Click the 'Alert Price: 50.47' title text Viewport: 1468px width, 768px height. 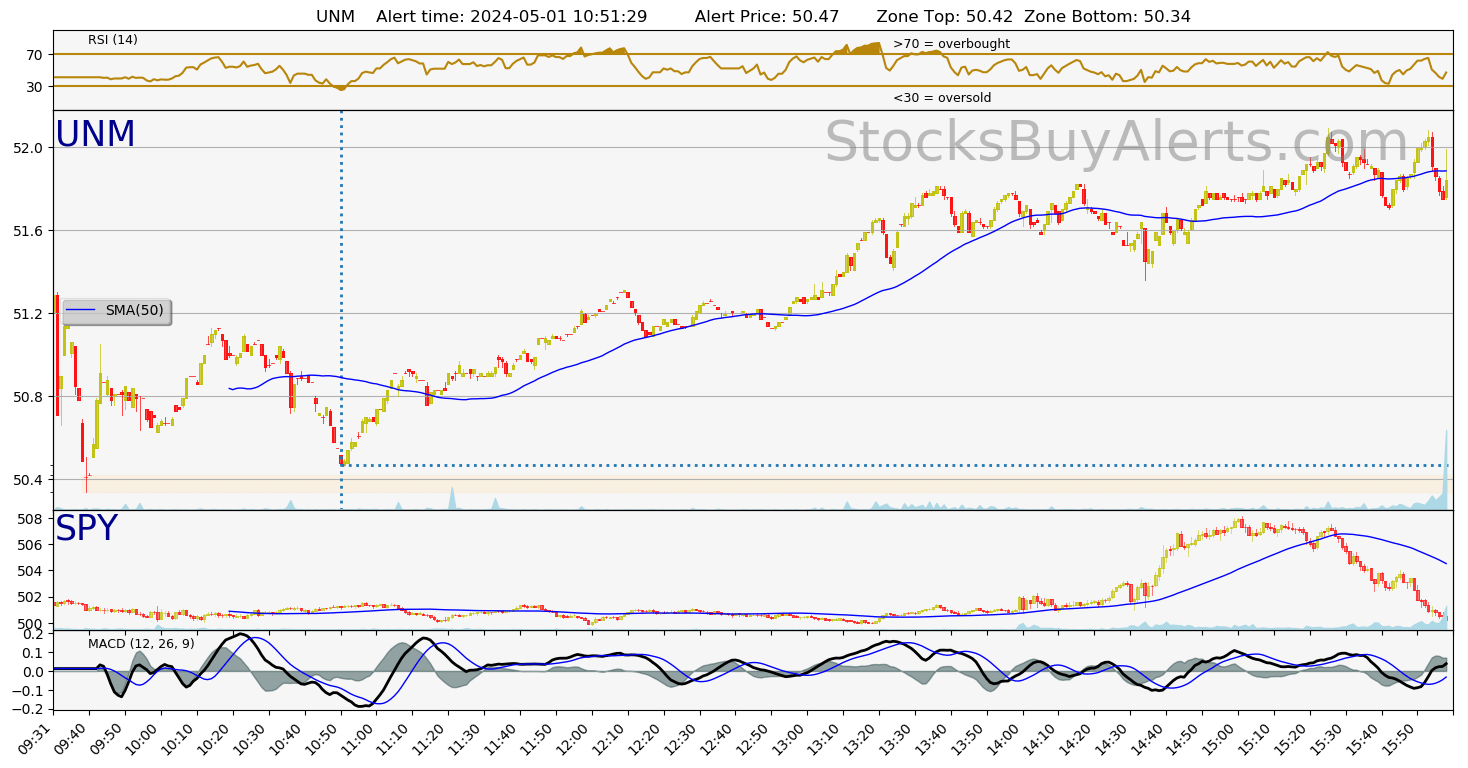click(767, 17)
